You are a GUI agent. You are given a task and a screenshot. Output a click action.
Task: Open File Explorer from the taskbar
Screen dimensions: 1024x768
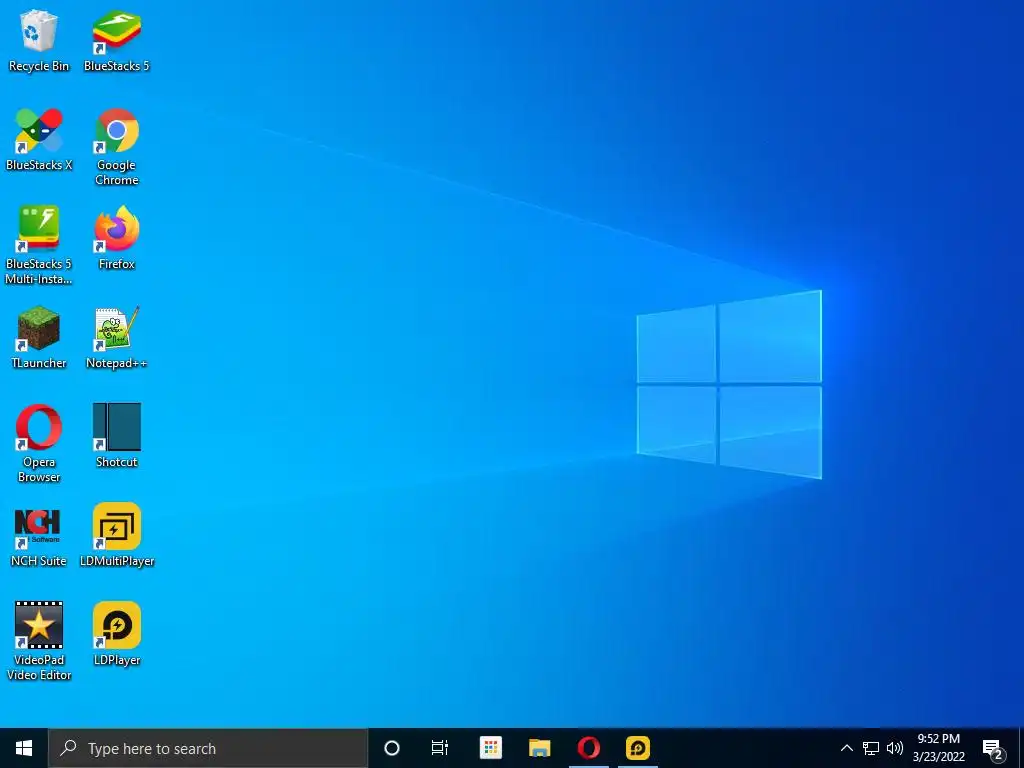539,748
